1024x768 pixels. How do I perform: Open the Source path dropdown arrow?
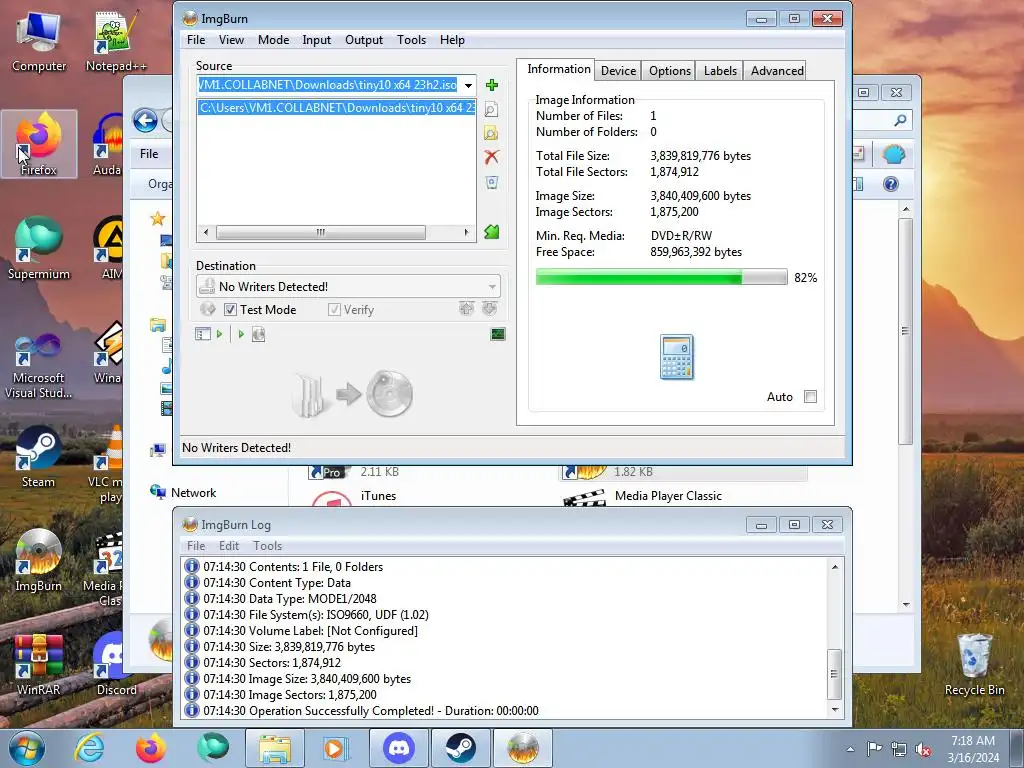point(468,86)
